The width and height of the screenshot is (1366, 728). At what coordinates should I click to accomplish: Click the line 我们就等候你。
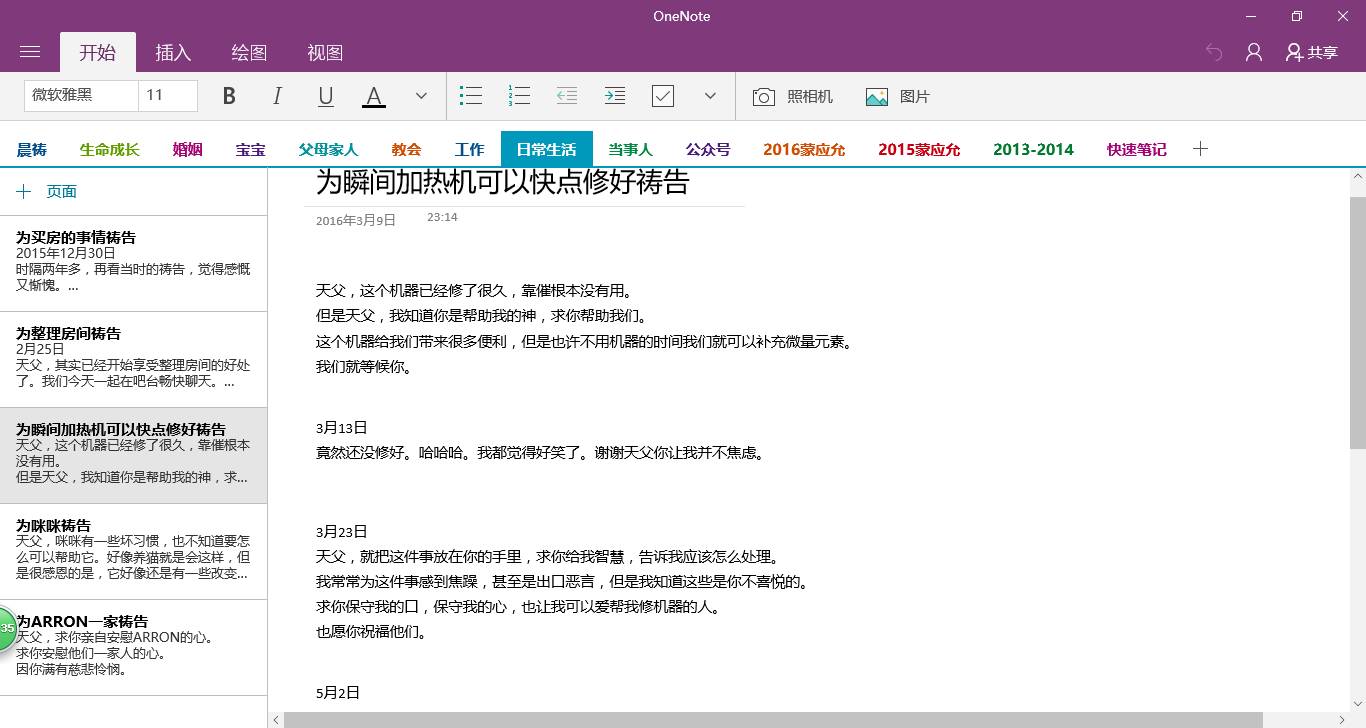[364, 366]
